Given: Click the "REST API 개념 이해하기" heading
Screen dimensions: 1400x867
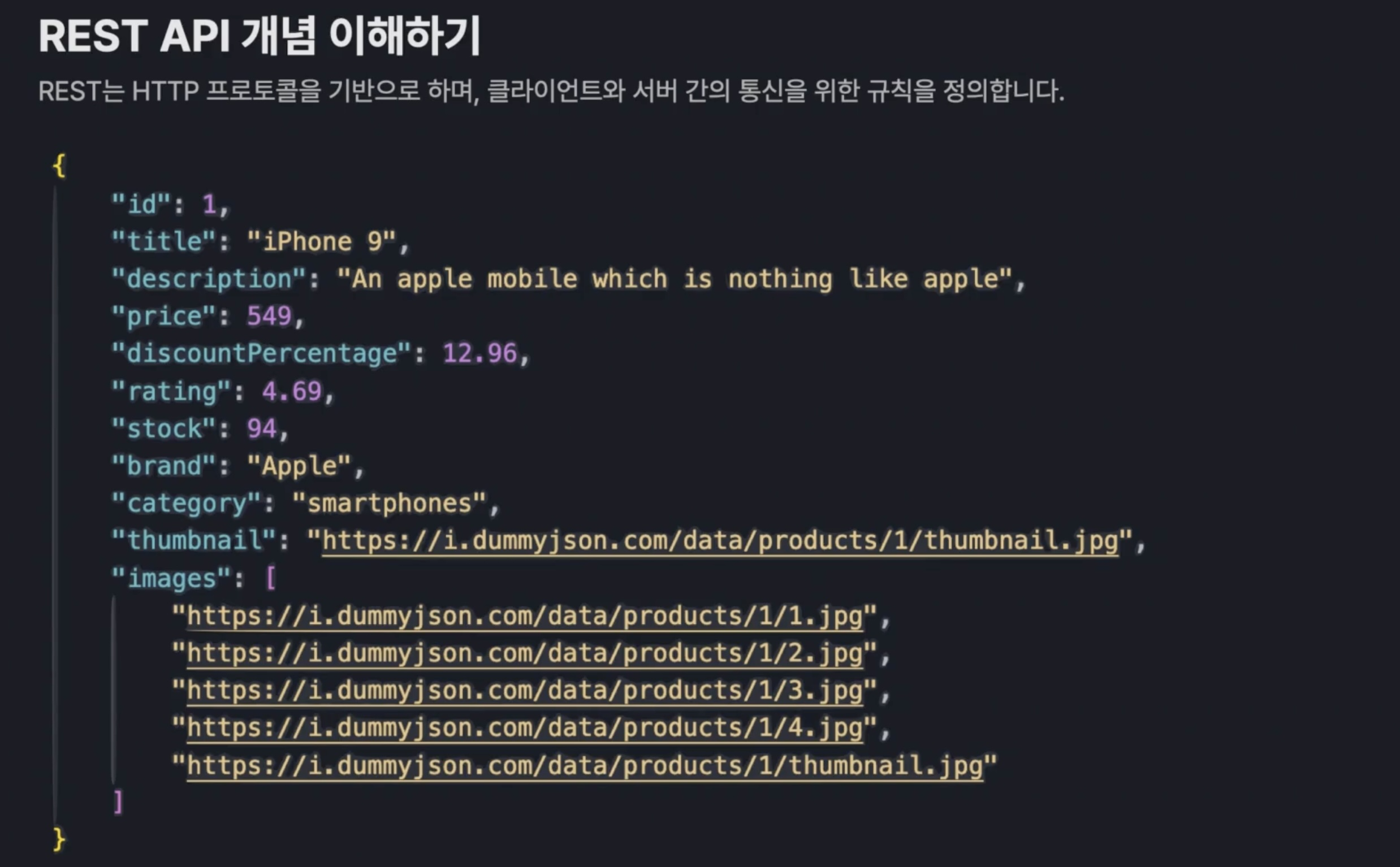Looking at the screenshot, I should point(259,36).
